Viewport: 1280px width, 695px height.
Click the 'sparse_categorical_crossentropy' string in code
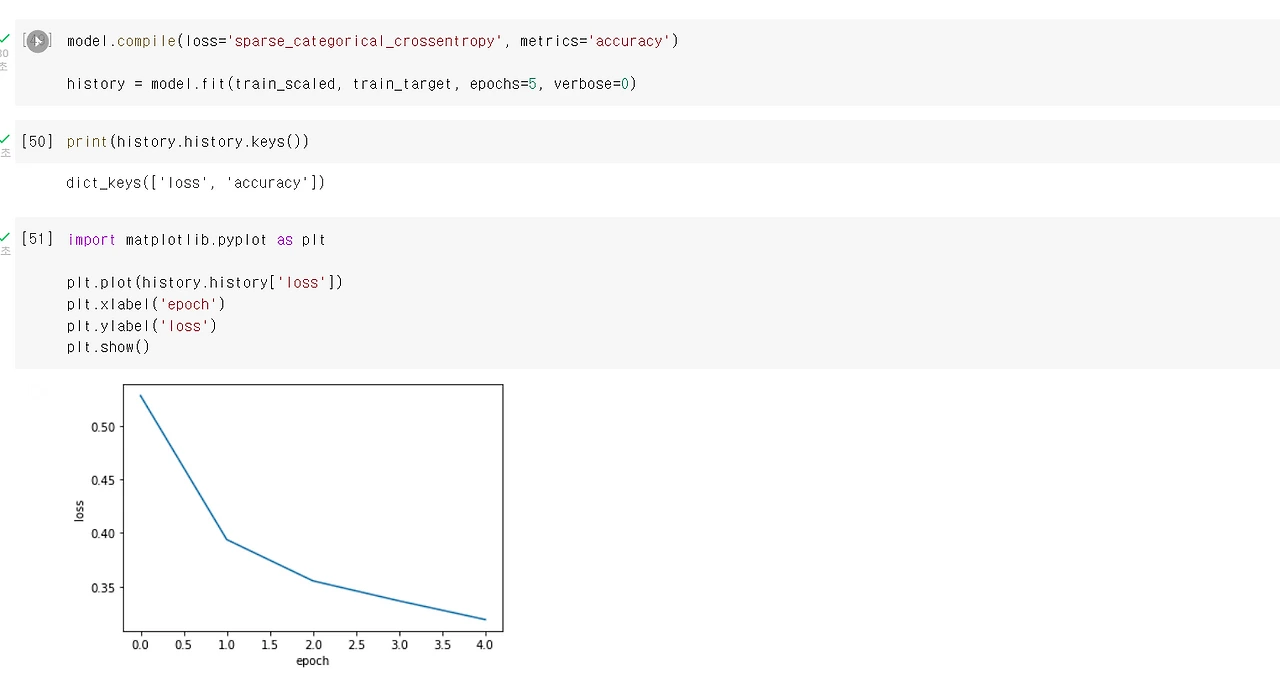pyautogui.click(x=365, y=41)
